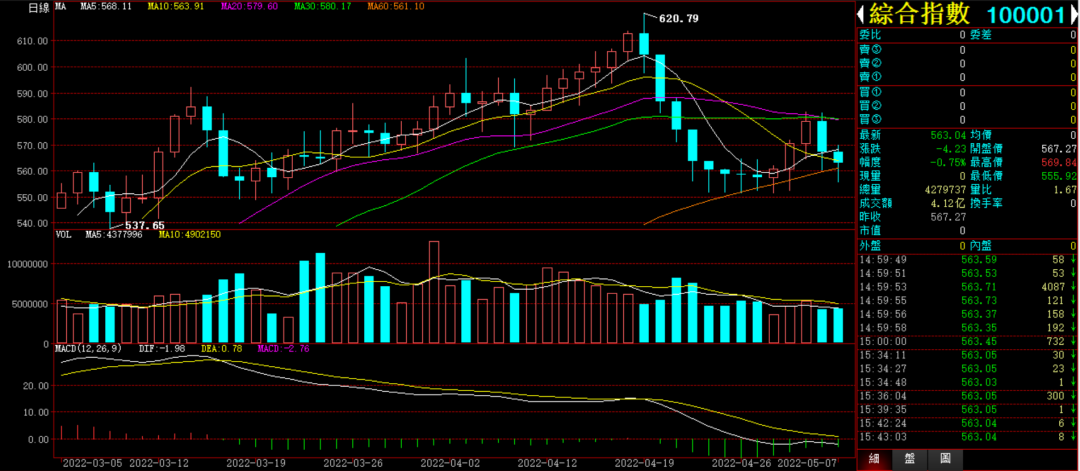Image resolution: width=1080 pixels, height=471 pixels.
Task: Select the 日線 period label
Action: 39,8
